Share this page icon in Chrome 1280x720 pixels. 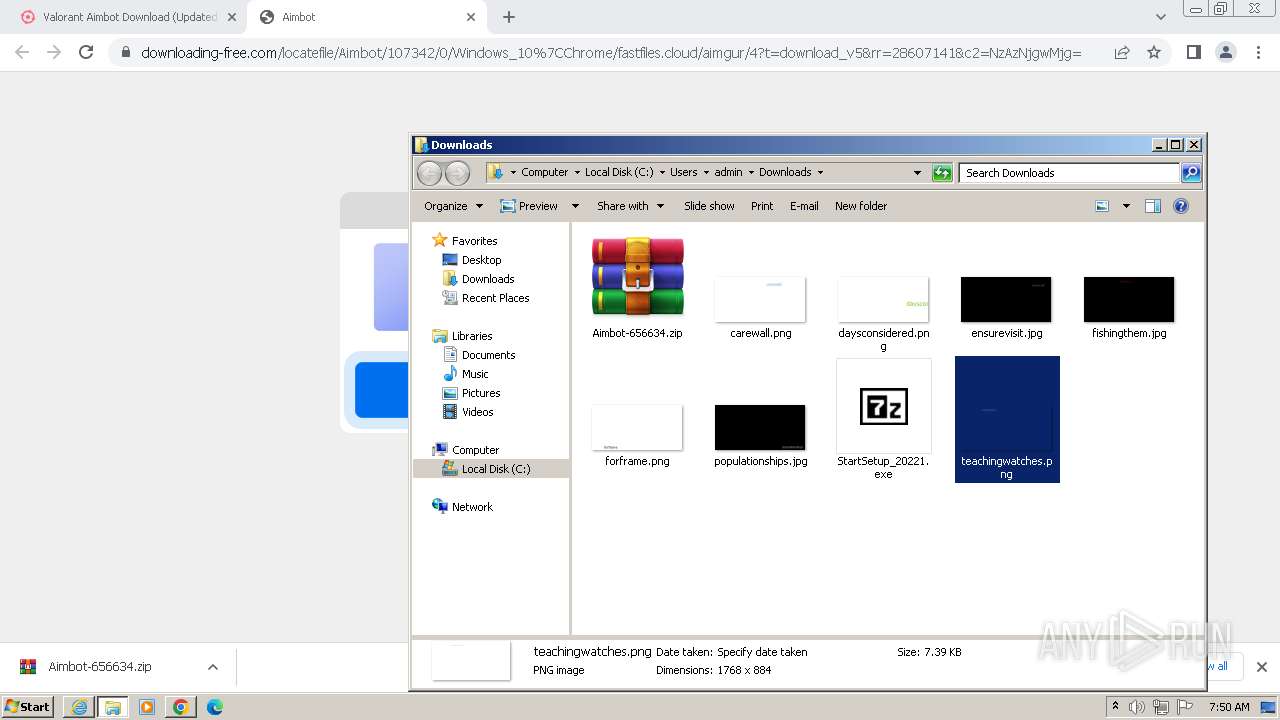[1122, 52]
